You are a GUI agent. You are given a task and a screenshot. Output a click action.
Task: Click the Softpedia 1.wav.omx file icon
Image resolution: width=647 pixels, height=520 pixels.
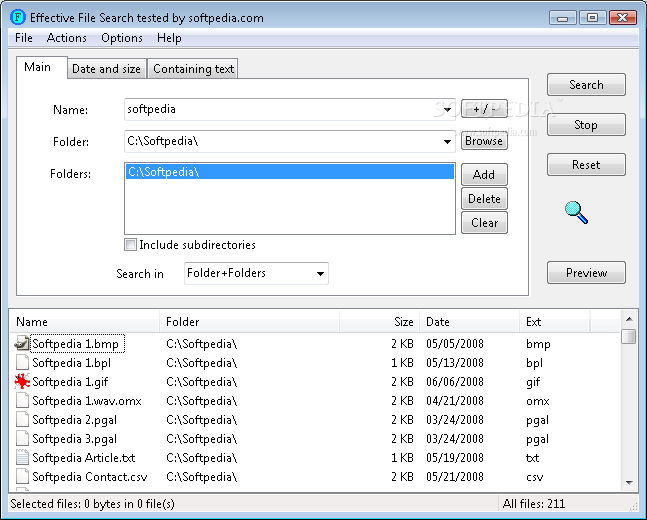pyautogui.click(x=22, y=400)
